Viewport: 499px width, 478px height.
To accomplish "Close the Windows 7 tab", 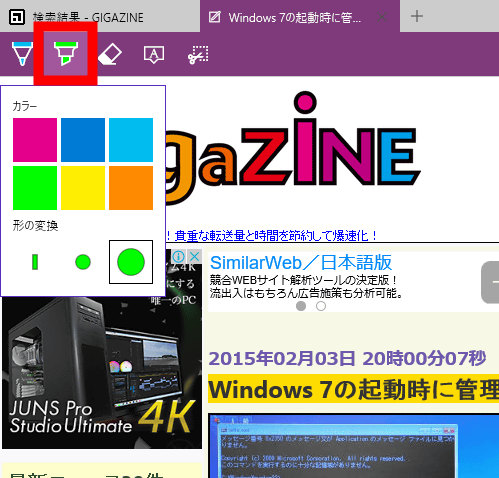I will [382, 17].
